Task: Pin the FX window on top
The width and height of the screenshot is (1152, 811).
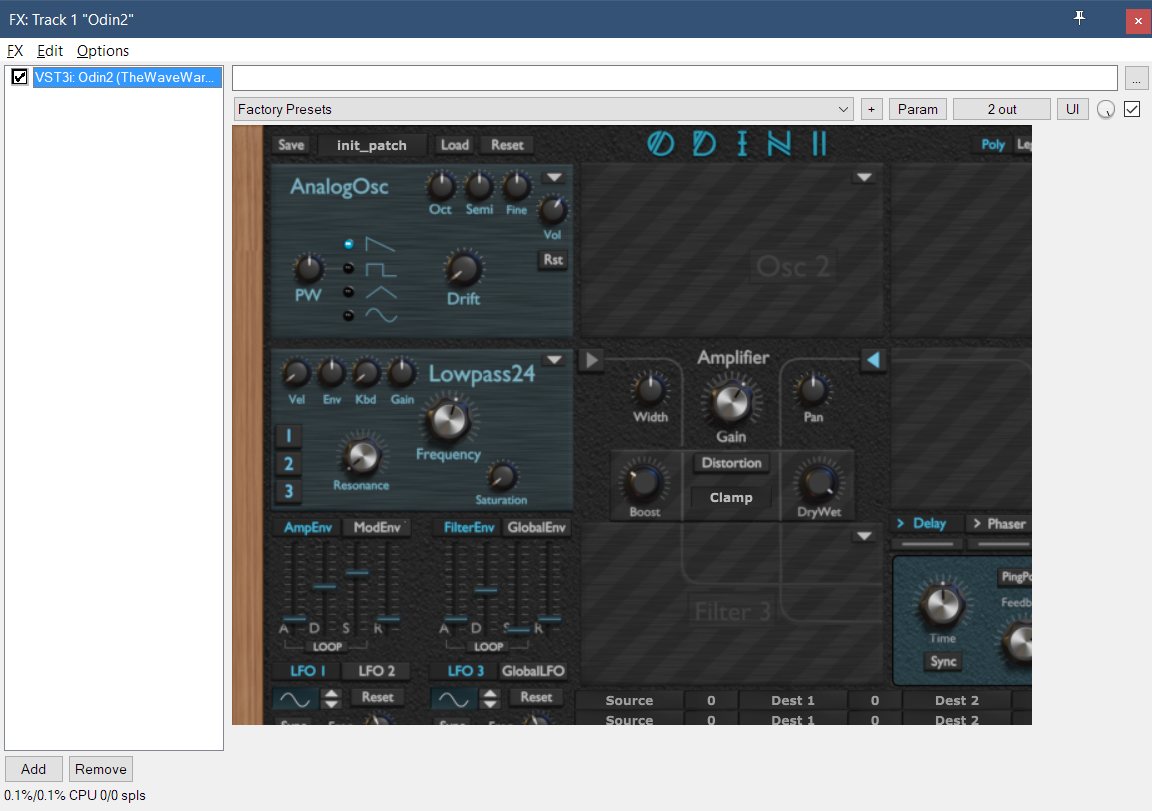Action: (1079, 18)
